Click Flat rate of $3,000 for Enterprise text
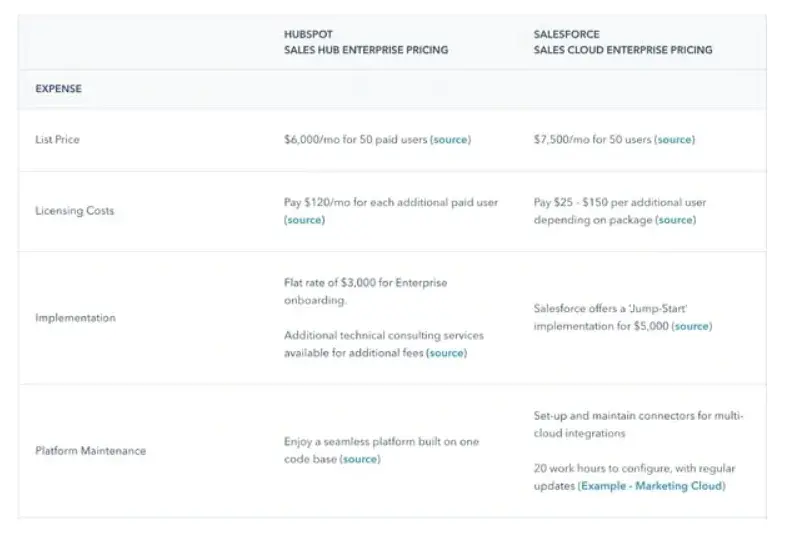Image resolution: width=788 pixels, height=541 pixels. [x=365, y=283]
